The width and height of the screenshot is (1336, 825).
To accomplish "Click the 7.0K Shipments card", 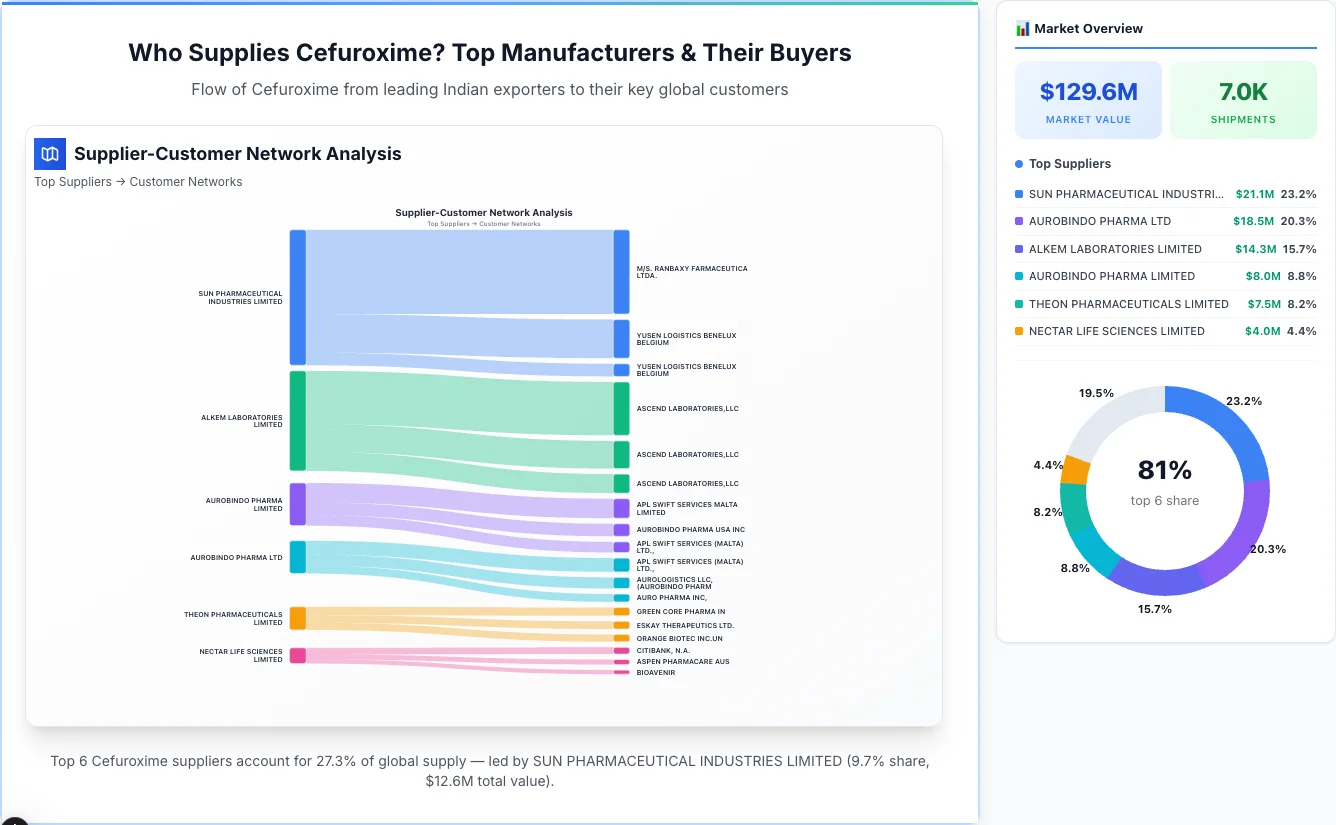I will [x=1243, y=99].
